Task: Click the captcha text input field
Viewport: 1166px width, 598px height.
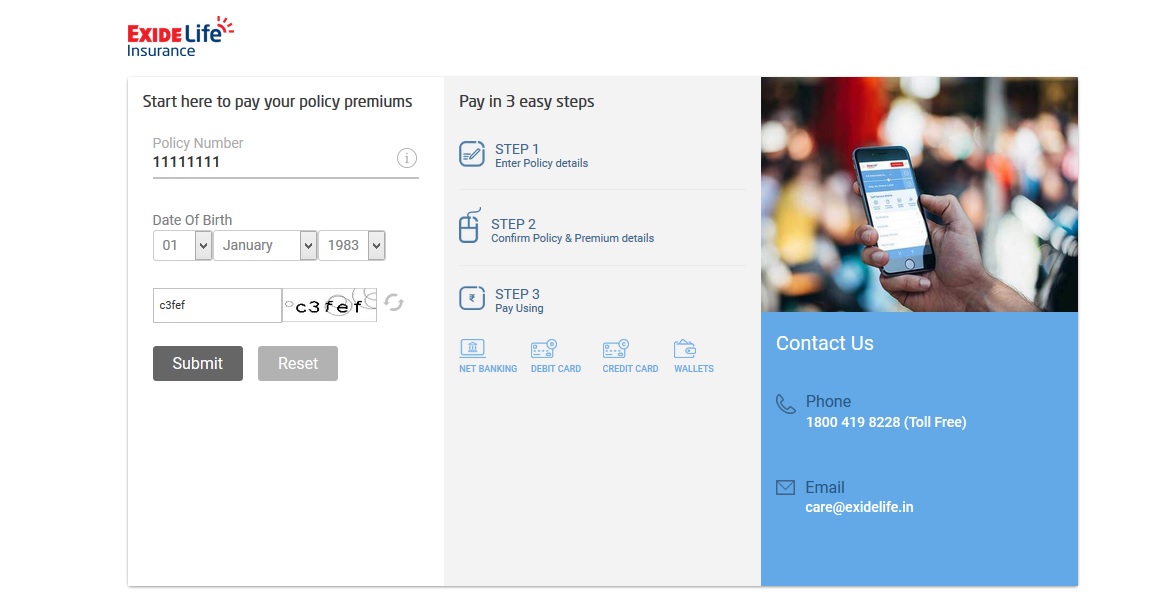Action: [217, 306]
